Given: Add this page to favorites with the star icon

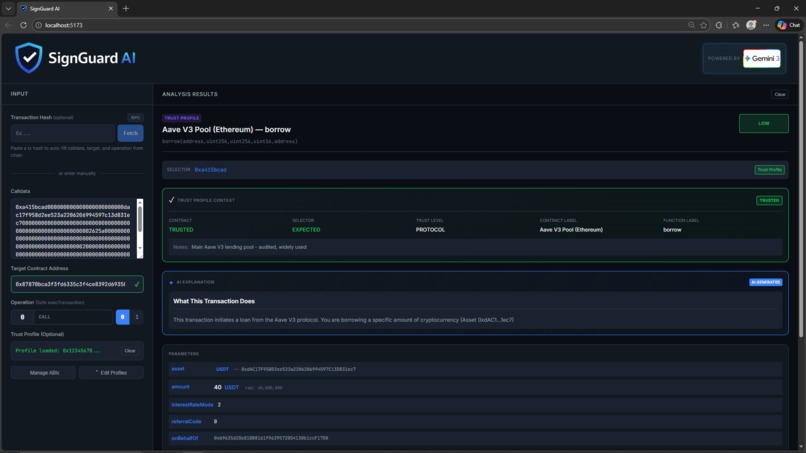Looking at the screenshot, I should 704,25.
